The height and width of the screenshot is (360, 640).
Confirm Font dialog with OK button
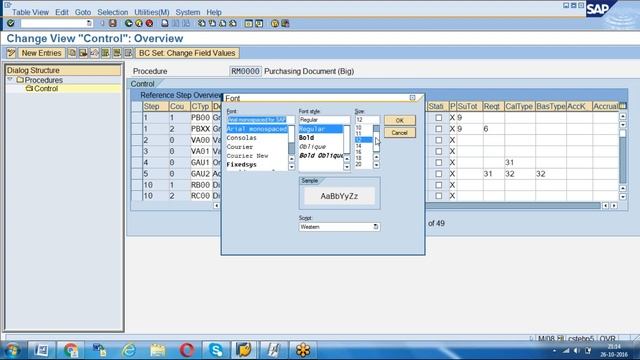coord(400,120)
